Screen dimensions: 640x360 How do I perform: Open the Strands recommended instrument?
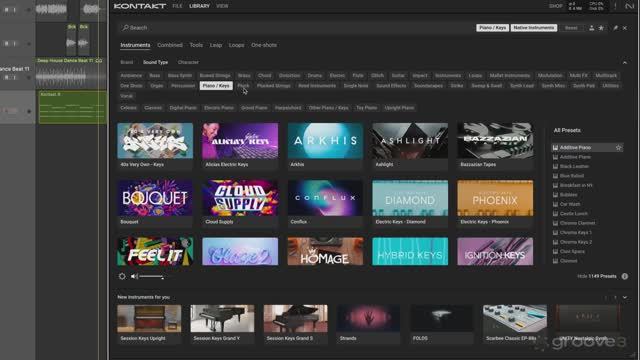pos(368,324)
